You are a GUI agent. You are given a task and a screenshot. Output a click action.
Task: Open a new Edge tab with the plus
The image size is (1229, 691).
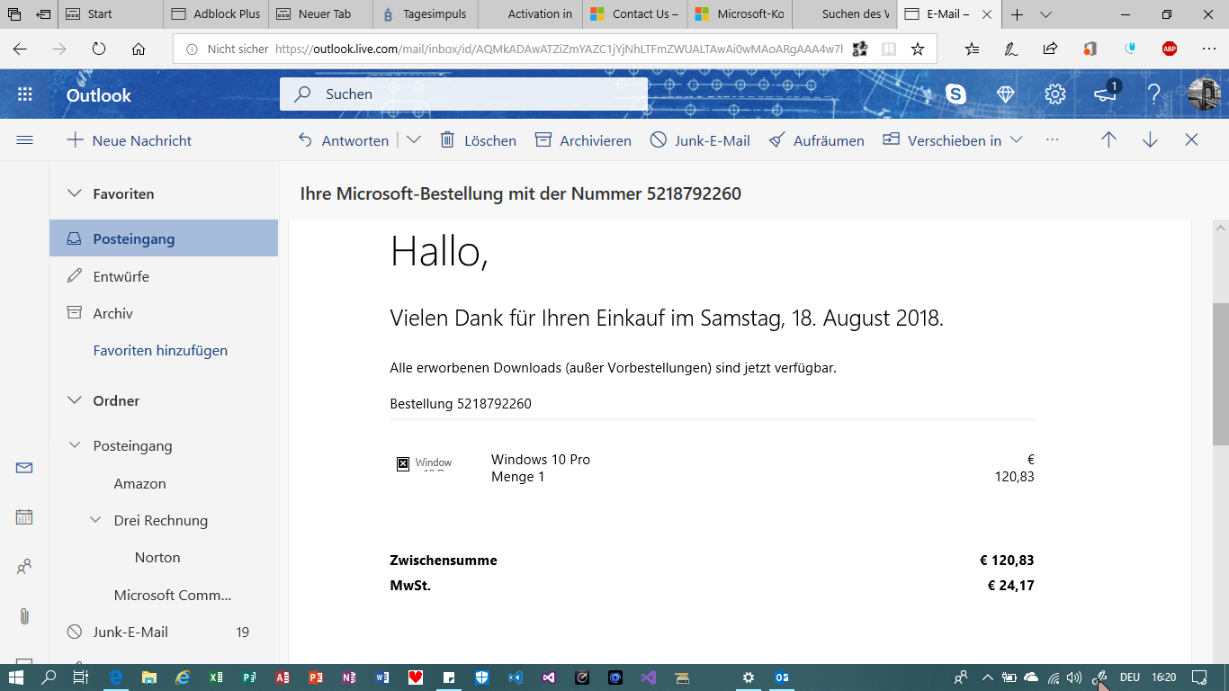[x=1017, y=14]
